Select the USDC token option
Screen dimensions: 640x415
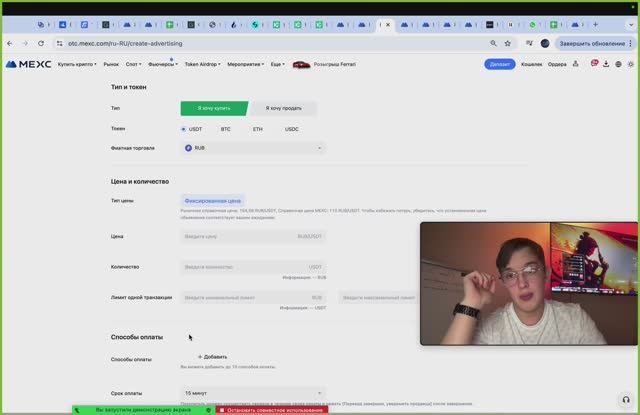[291, 129]
